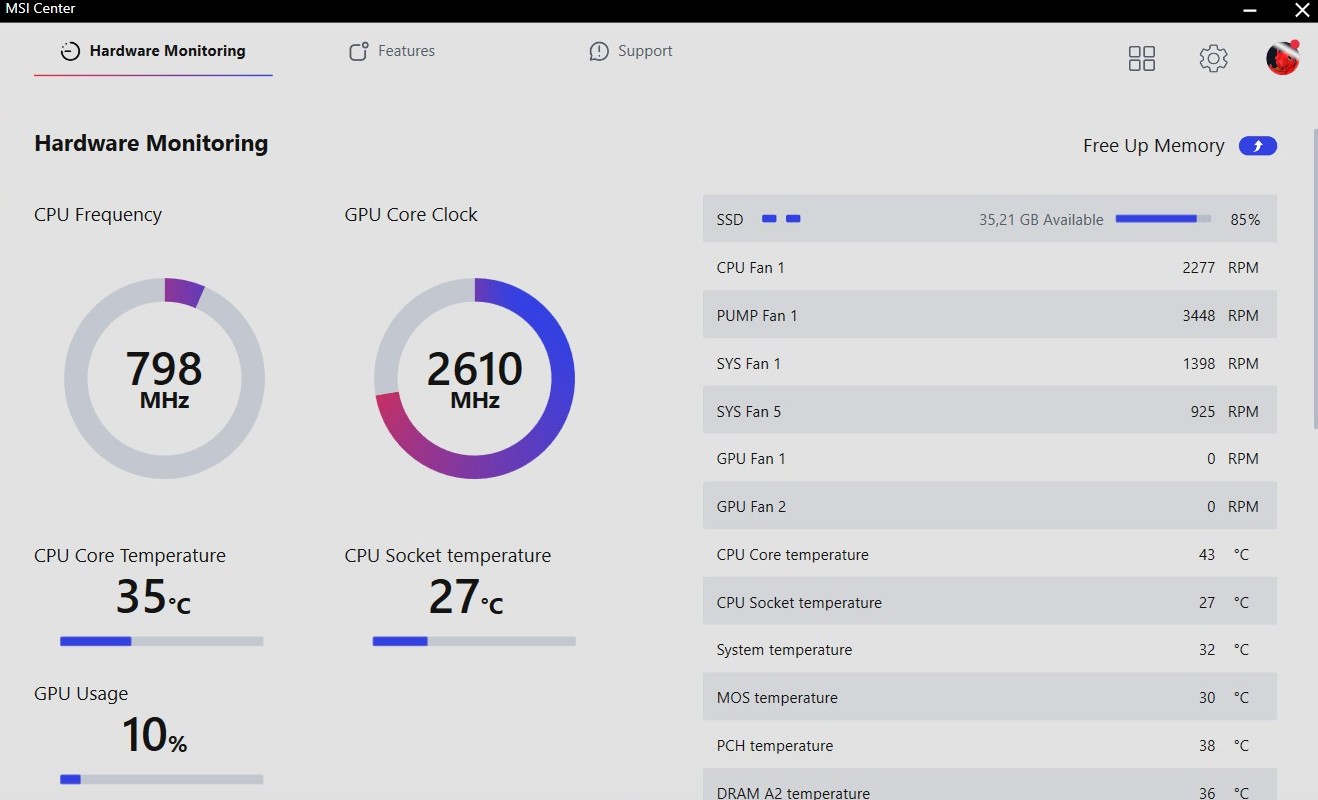Open the Support tab
This screenshot has width=1318, height=800.
(x=630, y=51)
